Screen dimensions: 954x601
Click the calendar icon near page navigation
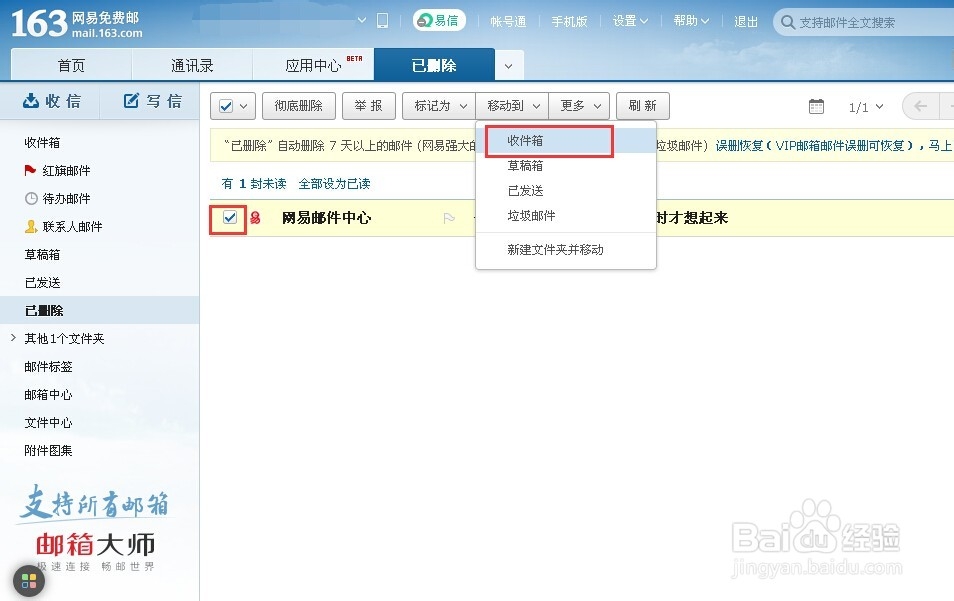[816, 105]
